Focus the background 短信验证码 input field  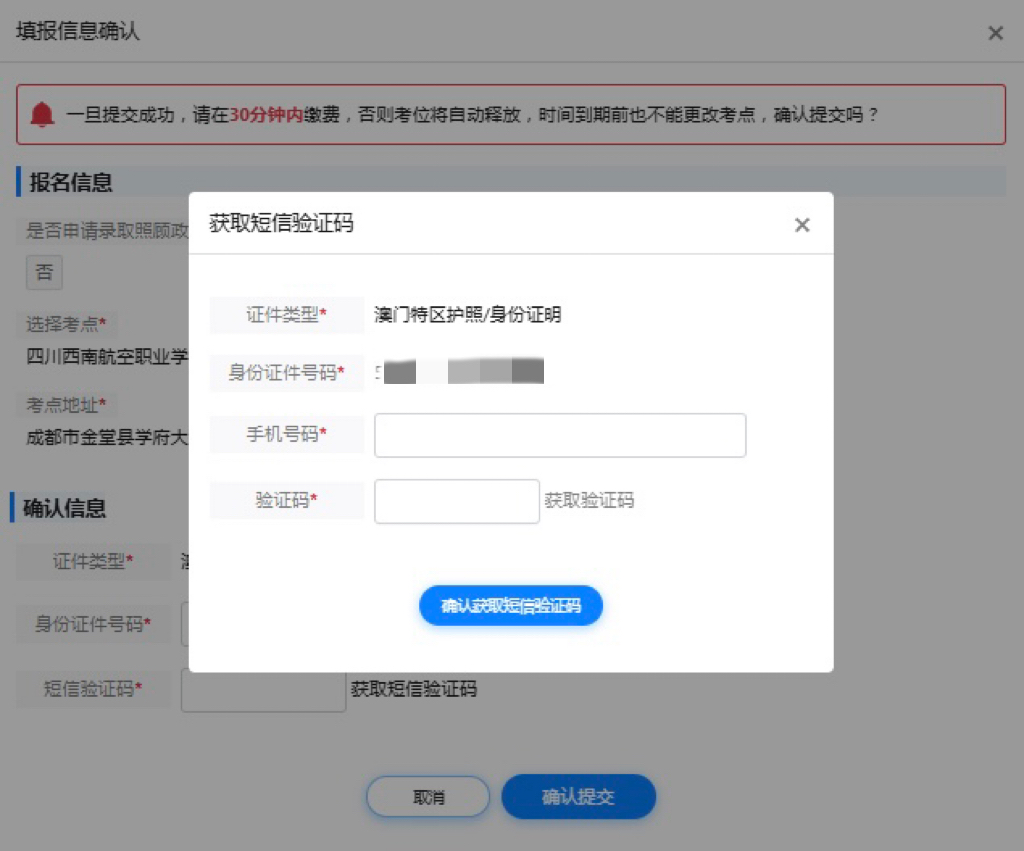263,690
